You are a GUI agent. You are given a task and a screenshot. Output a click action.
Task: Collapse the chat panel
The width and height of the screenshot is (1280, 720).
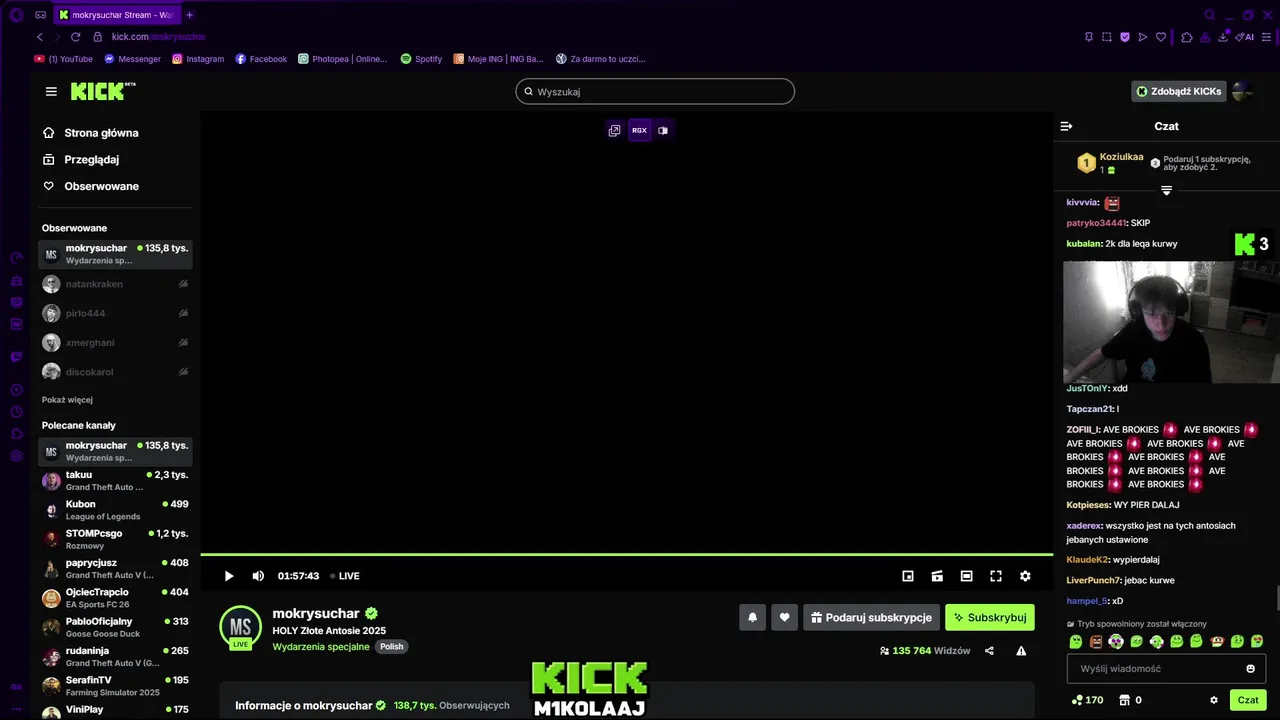coord(1066,126)
